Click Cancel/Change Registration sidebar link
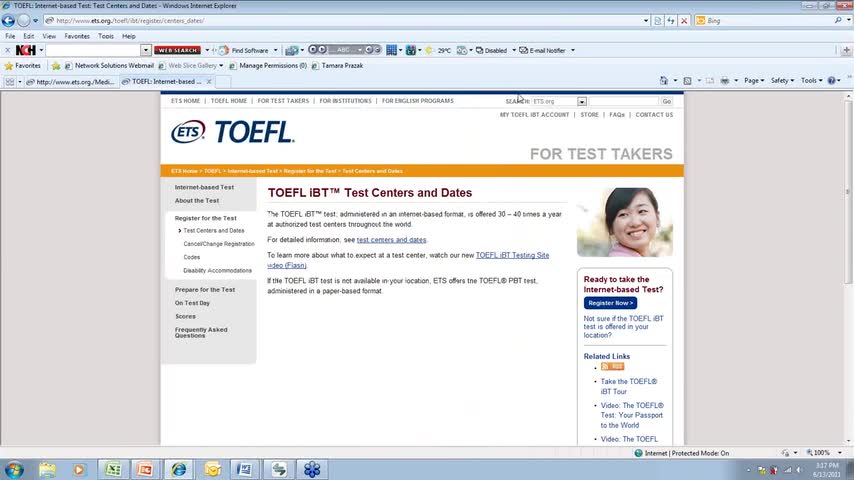Screen dimensions: 854x480 (x=219, y=244)
